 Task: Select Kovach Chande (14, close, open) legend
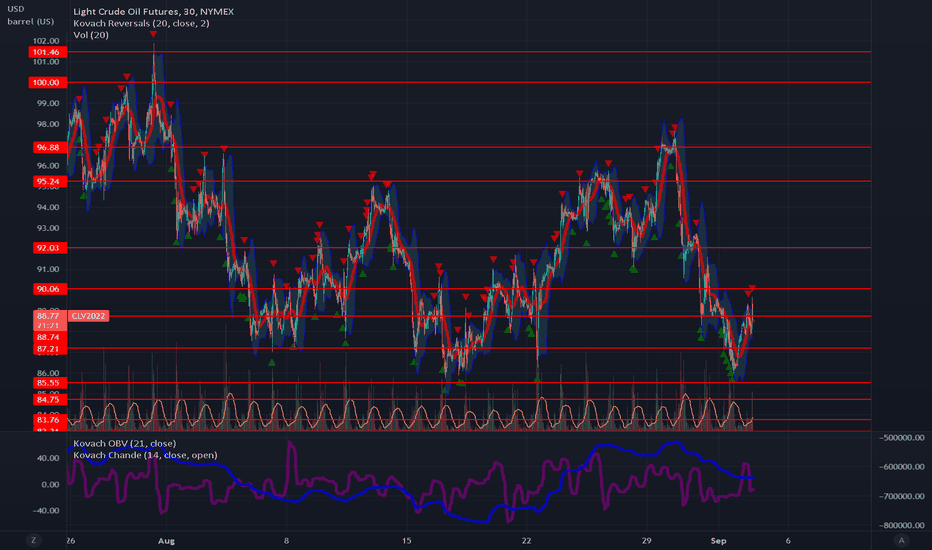coord(145,455)
